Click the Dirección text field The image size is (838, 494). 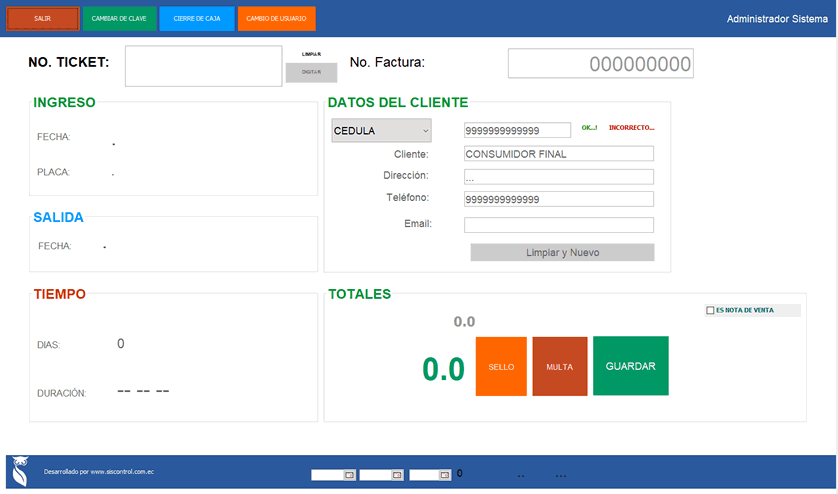558,177
